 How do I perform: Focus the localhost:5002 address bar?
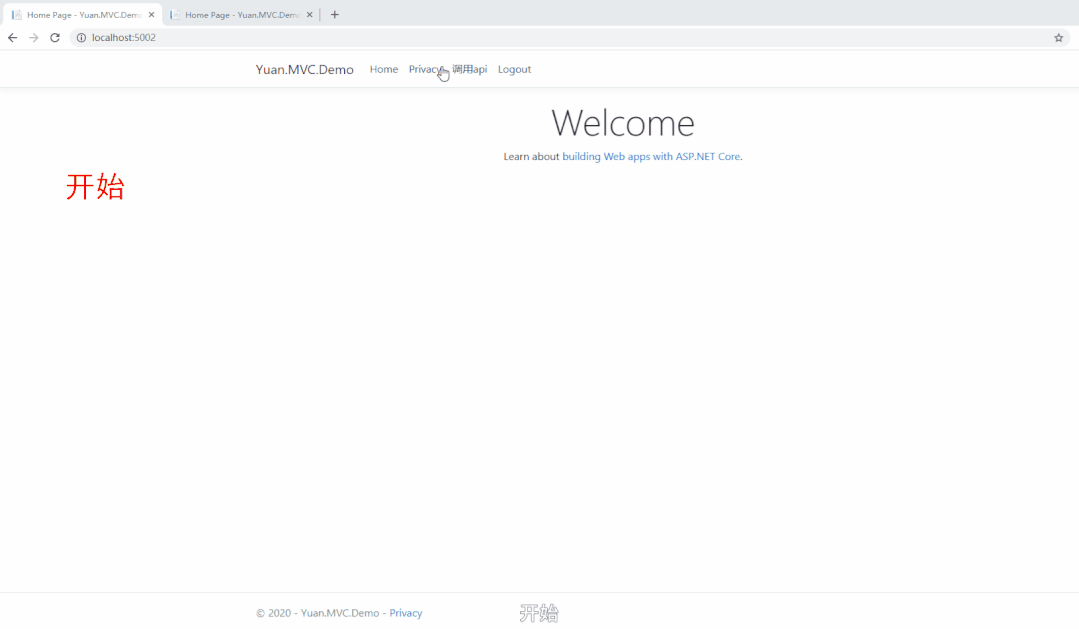click(x=500, y=38)
